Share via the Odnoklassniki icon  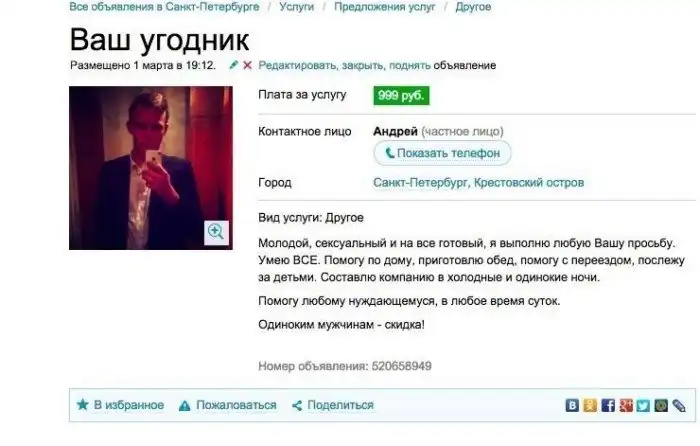590,405
